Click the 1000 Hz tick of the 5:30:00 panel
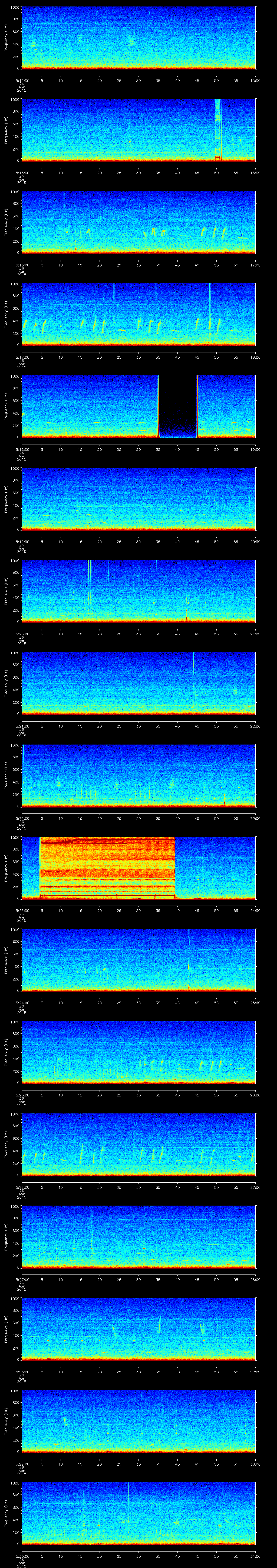The image size is (277, 1568). (x=15, y=1483)
